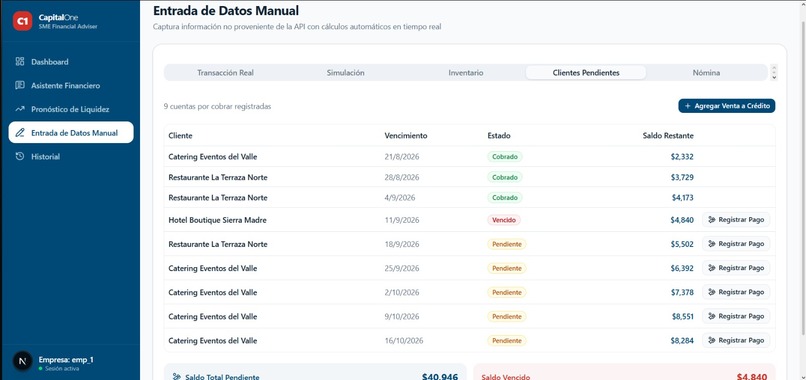Screen dimensions: 806x380
Task: Switch to the Transacción Real tab
Action: tap(225, 73)
